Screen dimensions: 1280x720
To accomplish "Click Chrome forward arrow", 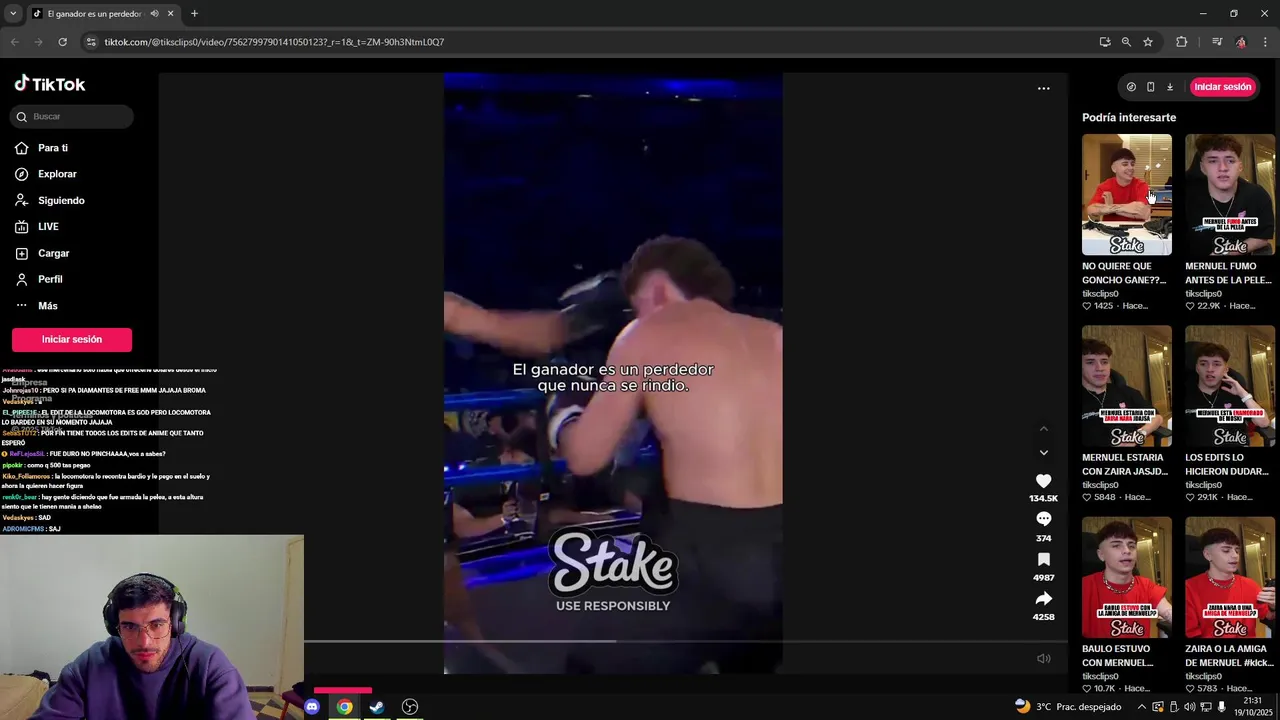I will tap(38, 42).
